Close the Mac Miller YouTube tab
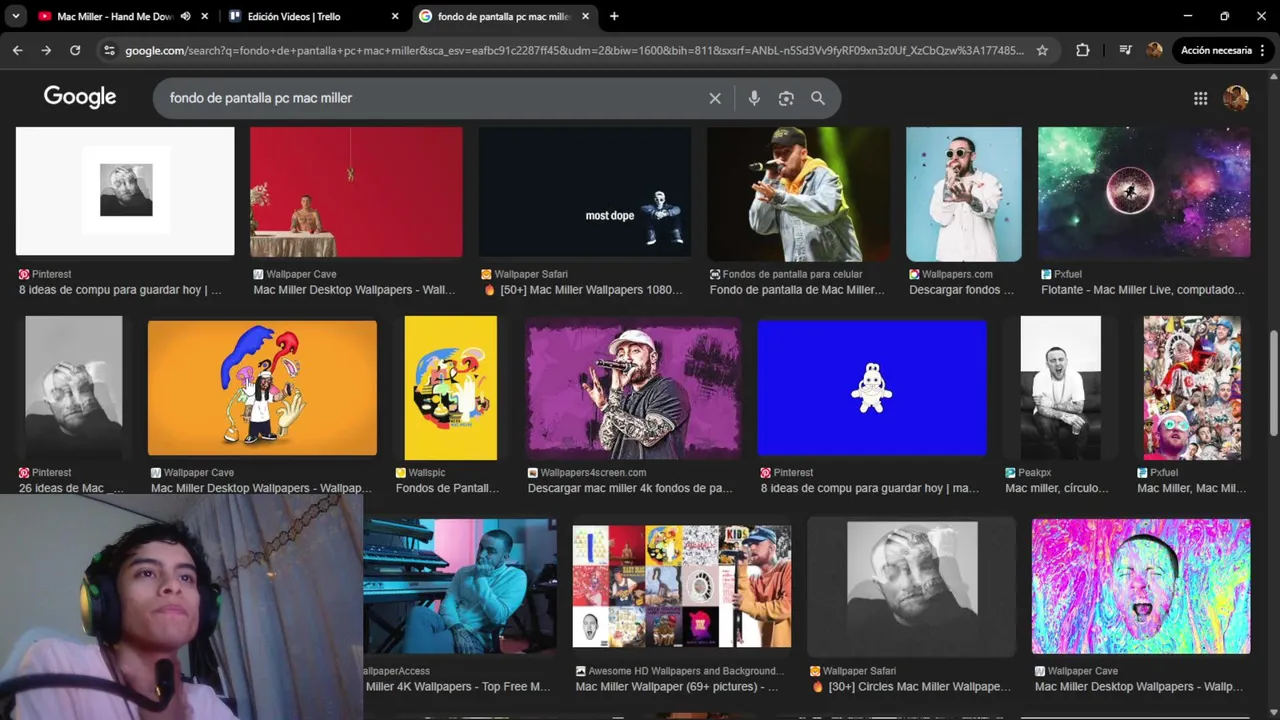Viewport: 1280px width, 720px height. 205,16
